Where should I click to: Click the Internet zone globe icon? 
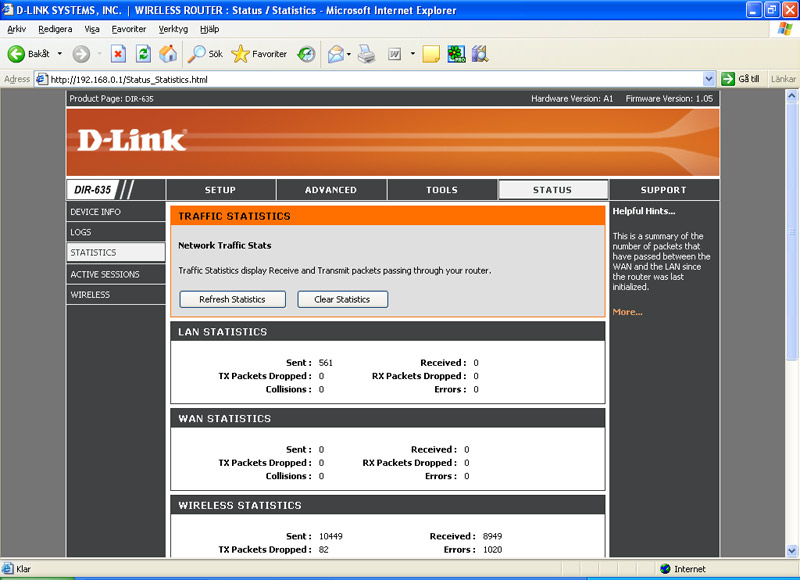(665, 568)
